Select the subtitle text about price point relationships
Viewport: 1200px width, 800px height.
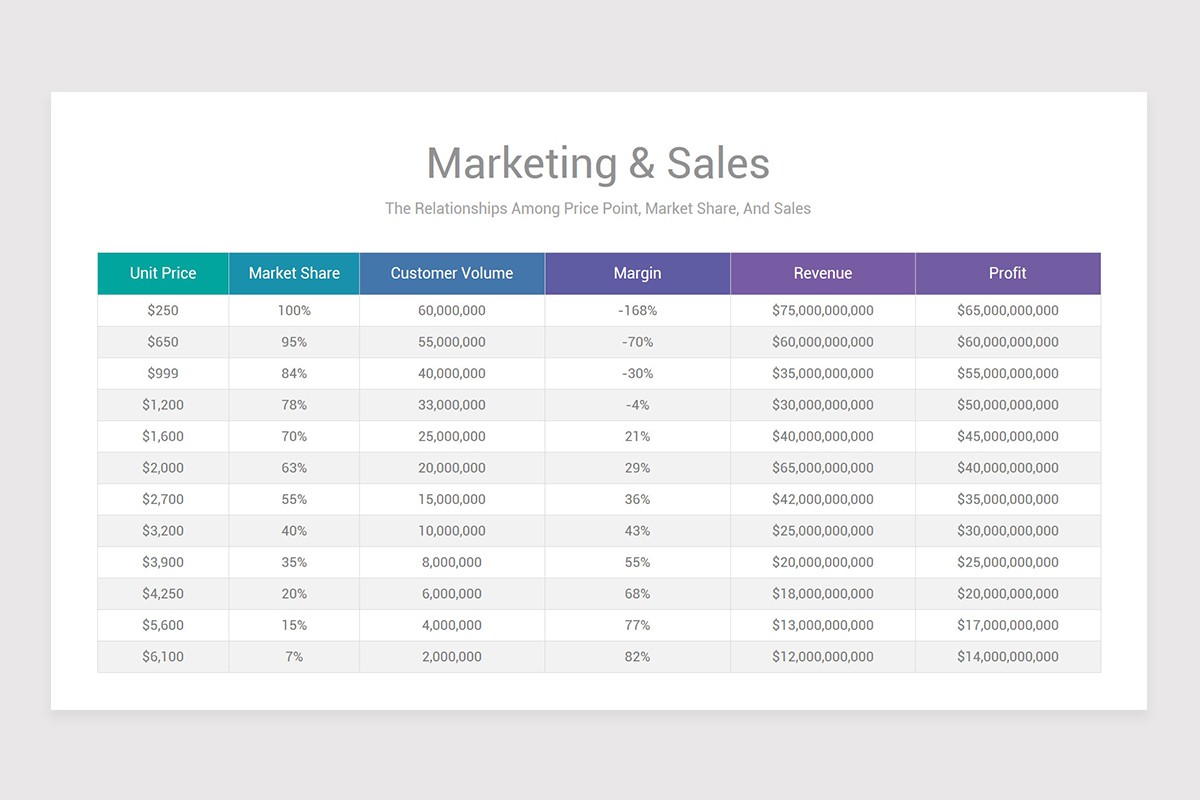click(x=598, y=208)
